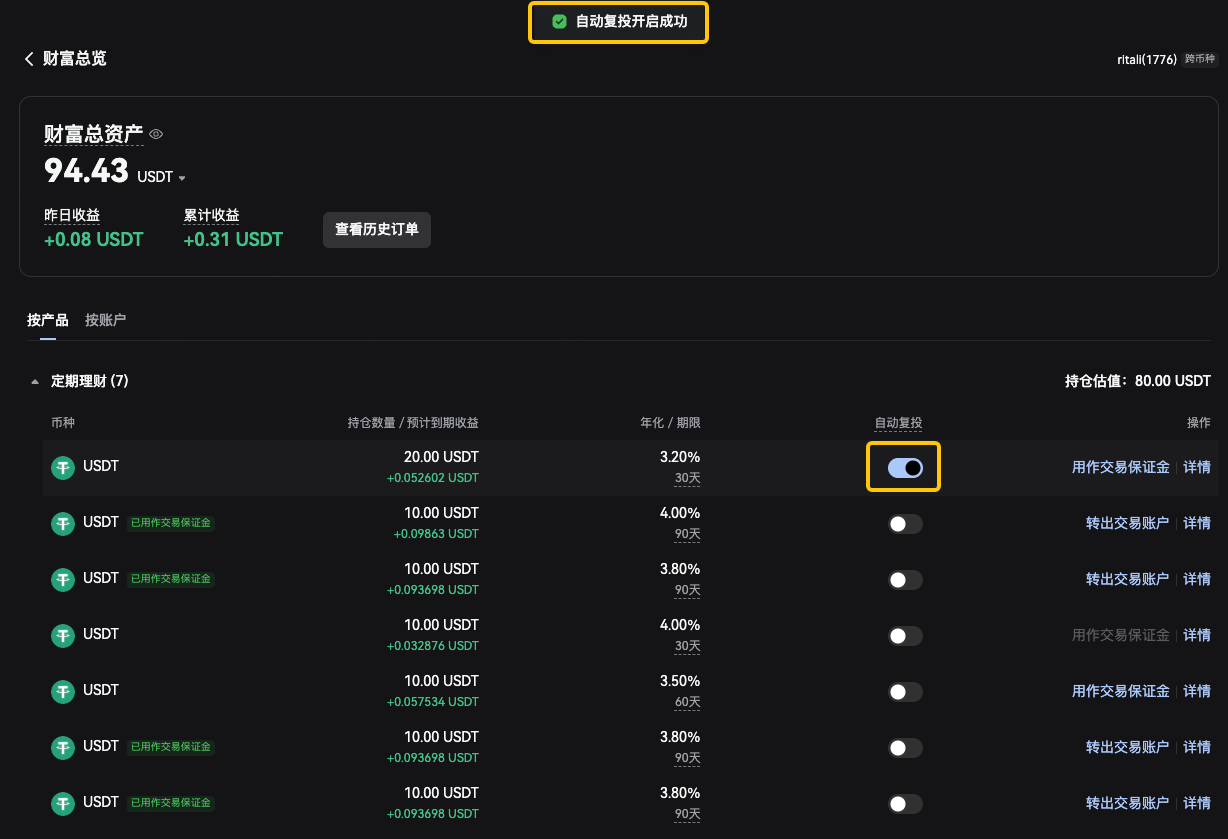Enable auto-reinvest on the 4.00% 90天 row
The image size is (1228, 839).
pyautogui.click(x=905, y=523)
